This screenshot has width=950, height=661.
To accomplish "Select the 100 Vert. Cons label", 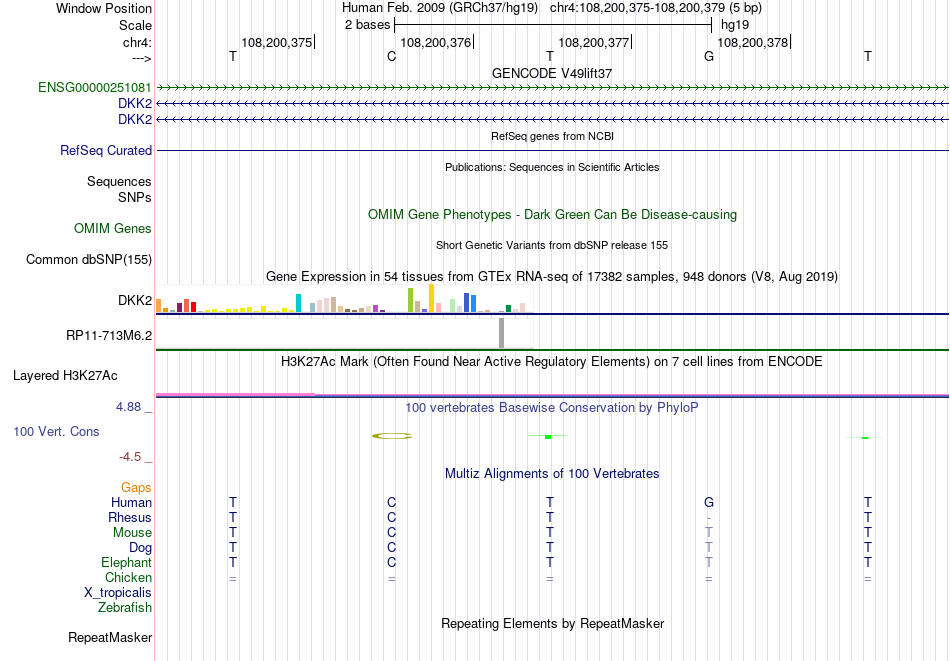I will (x=56, y=431).
